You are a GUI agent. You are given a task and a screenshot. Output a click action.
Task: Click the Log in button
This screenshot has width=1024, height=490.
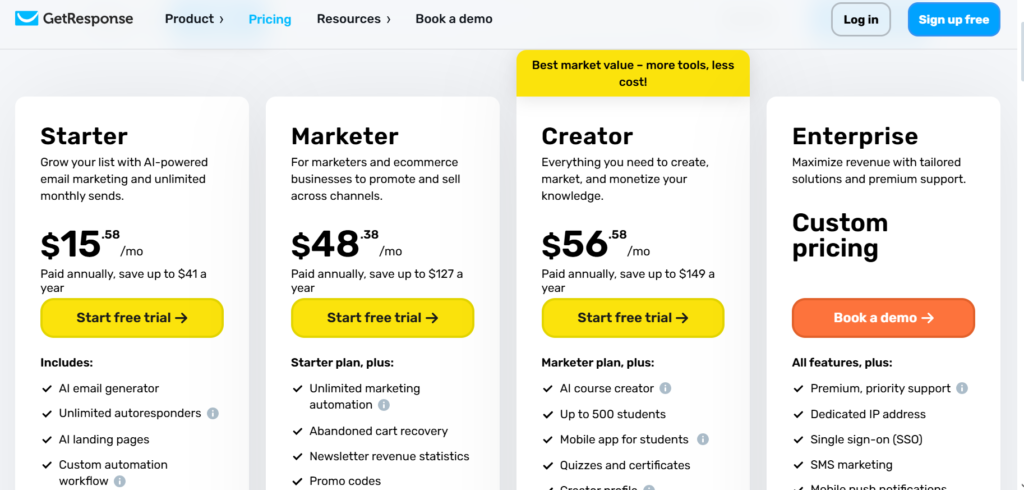tap(861, 20)
